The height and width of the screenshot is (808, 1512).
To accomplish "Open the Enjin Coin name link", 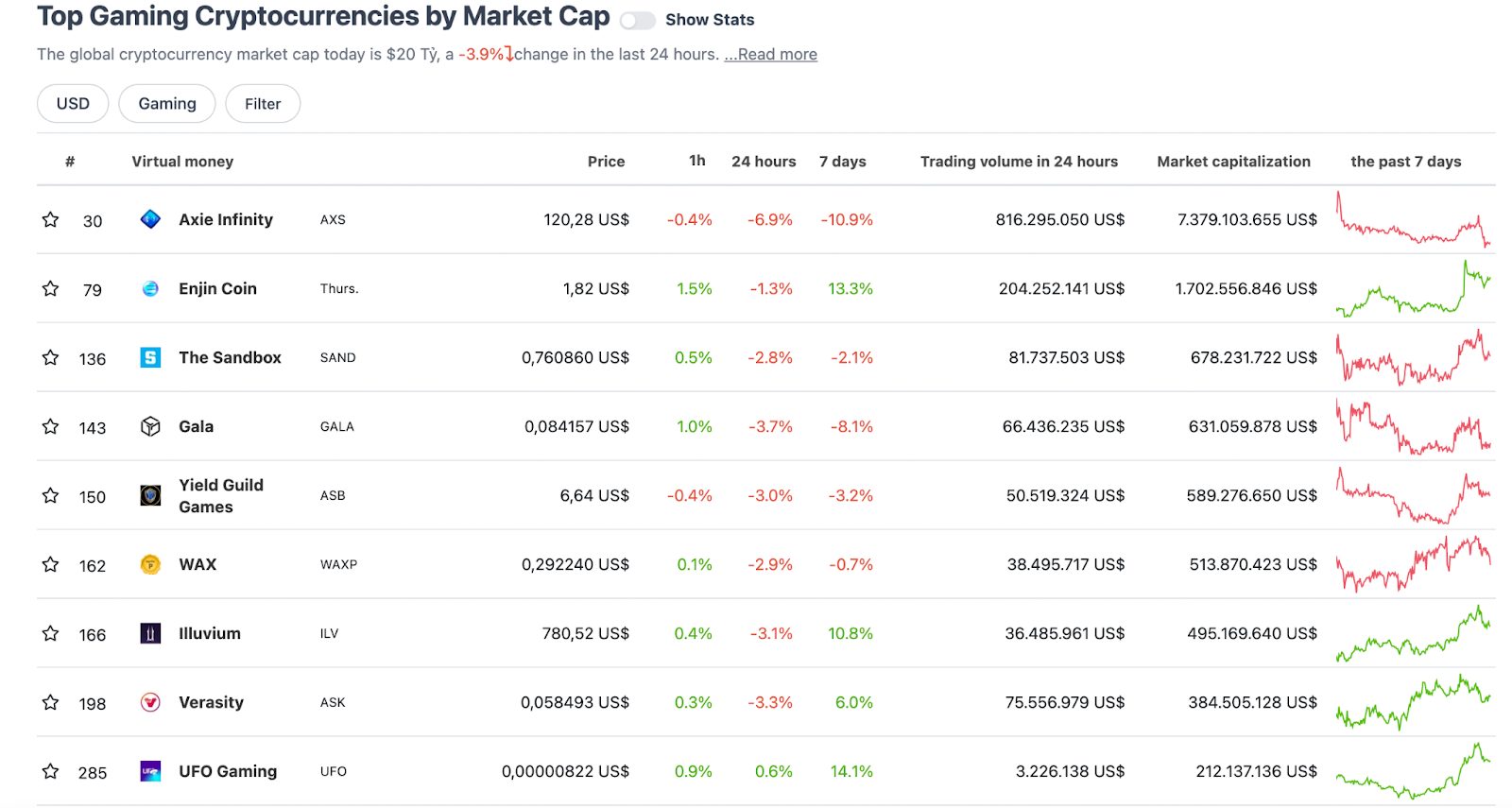I will (217, 289).
